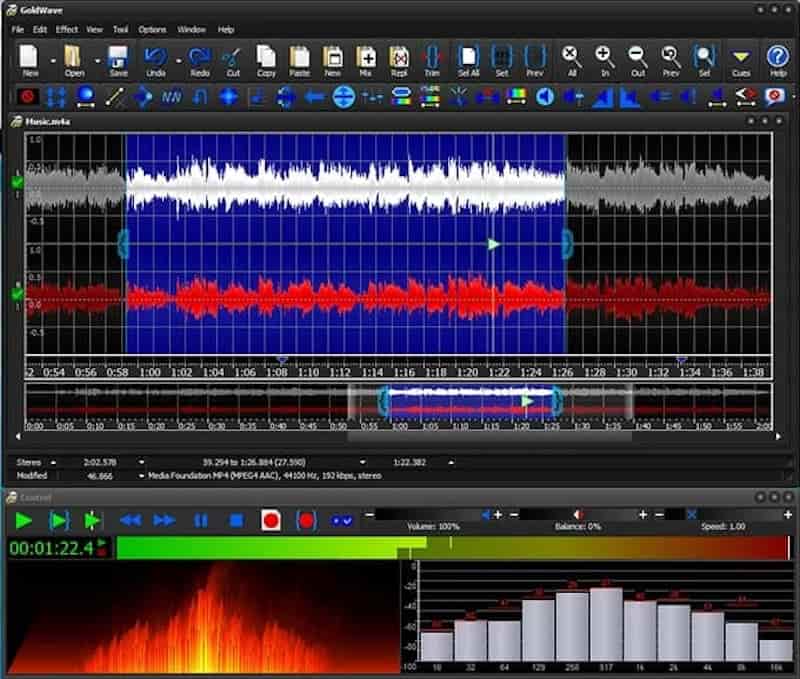Zoom Out of the waveform

point(638,60)
